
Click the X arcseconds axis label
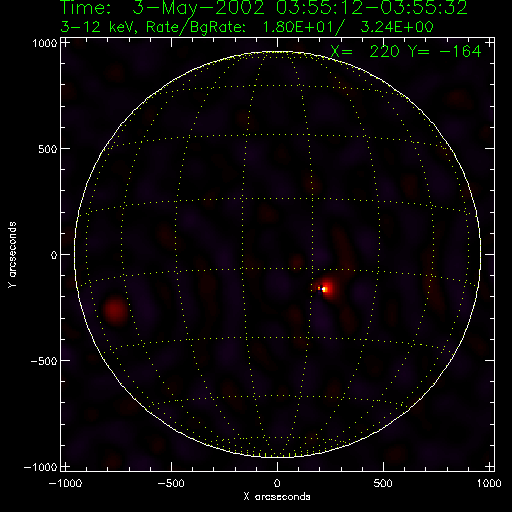coord(277,497)
